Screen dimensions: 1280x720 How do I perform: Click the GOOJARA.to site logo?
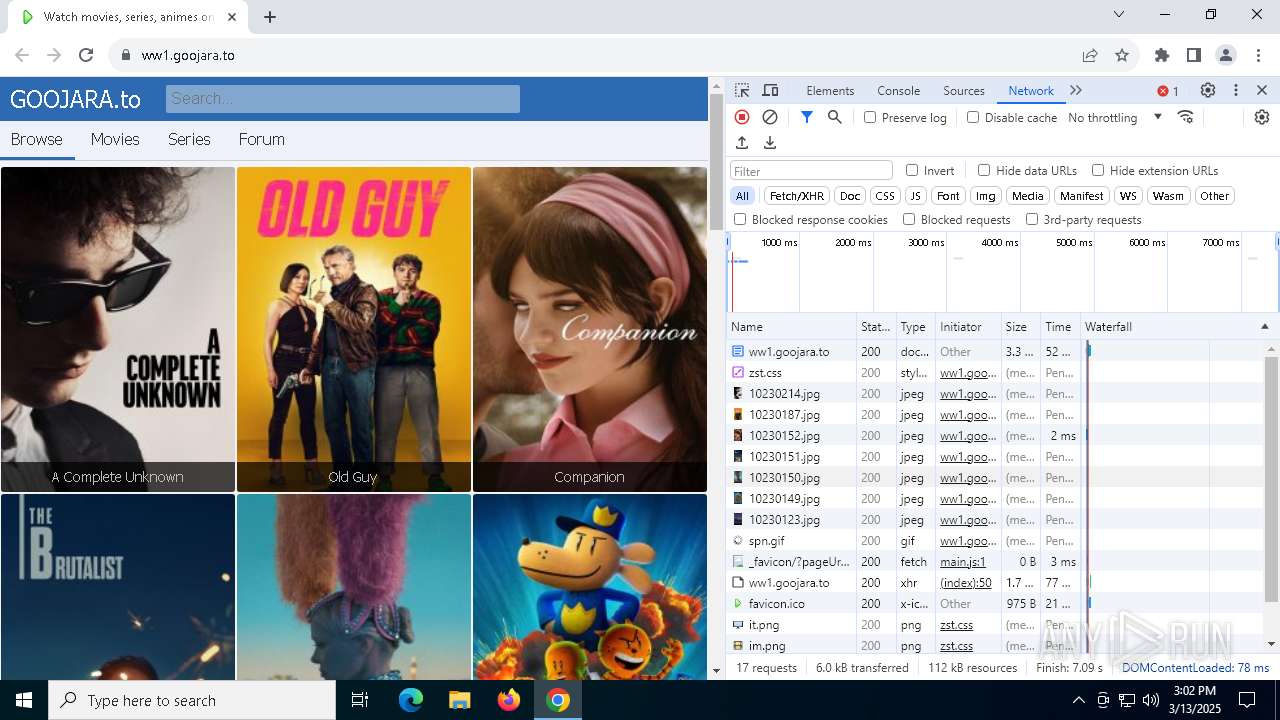[75, 99]
